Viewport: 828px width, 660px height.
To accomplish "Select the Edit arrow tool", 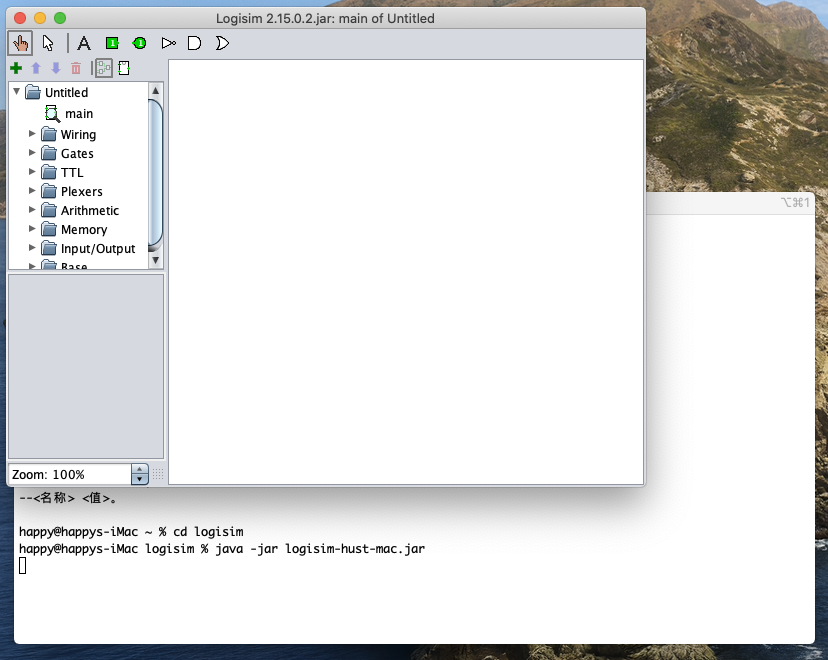I will pos(48,43).
